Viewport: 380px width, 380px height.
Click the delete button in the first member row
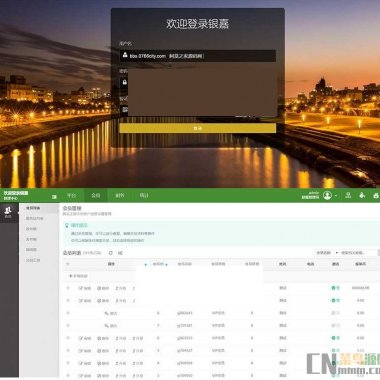click(x=103, y=288)
